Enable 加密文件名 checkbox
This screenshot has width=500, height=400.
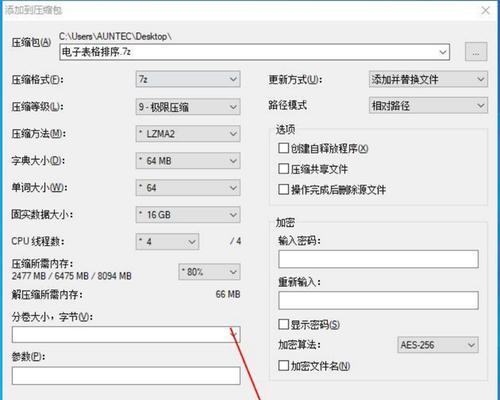pyautogui.click(x=283, y=365)
